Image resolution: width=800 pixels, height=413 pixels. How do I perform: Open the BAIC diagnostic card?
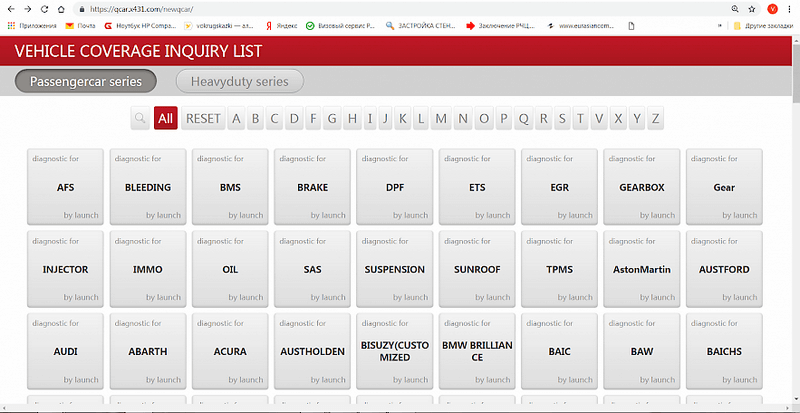tap(559, 351)
